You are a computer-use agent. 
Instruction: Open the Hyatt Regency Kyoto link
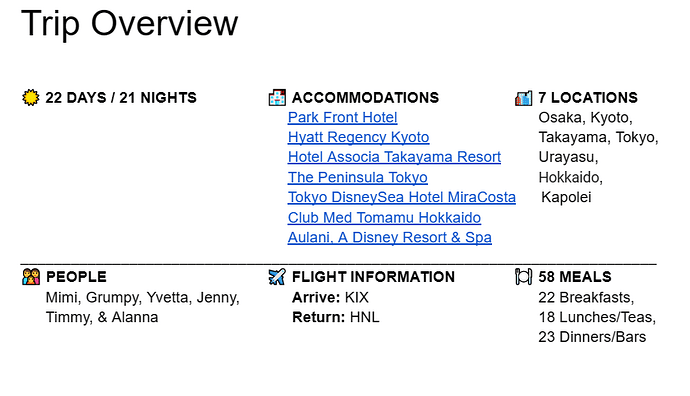point(358,137)
